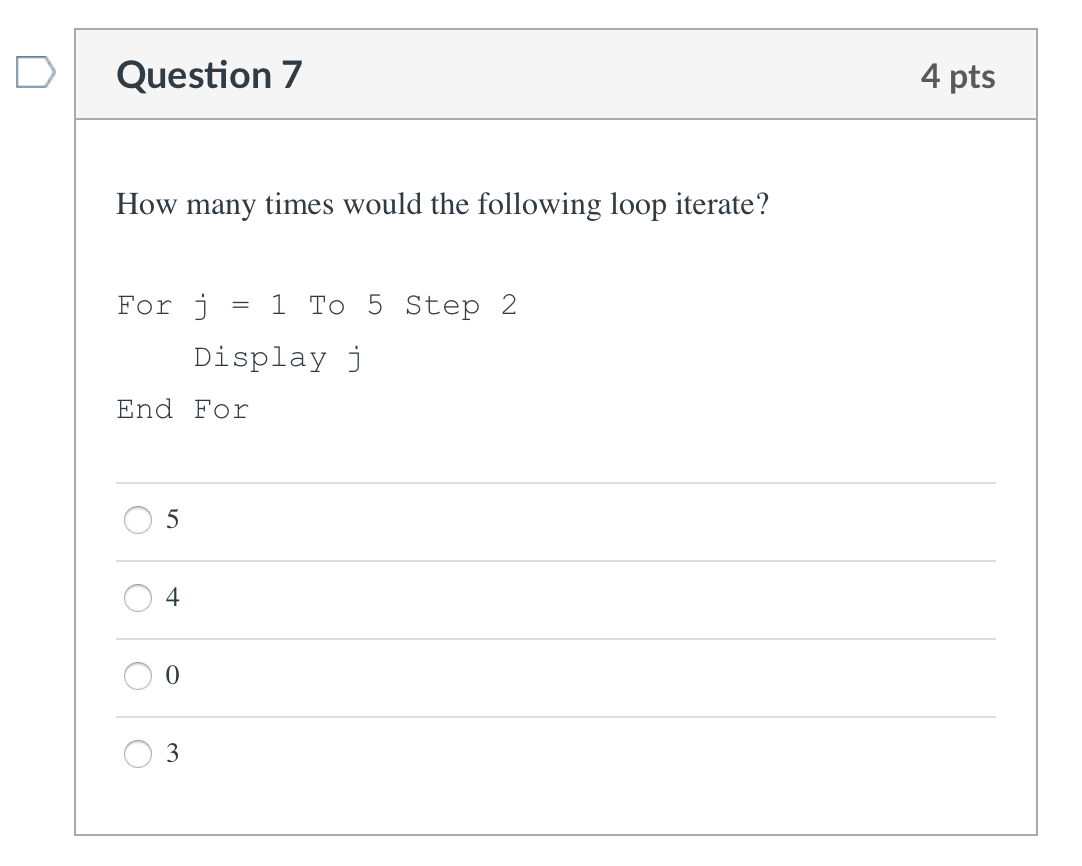This screenshot has height=866, width=1082.
Task: Select the radio button for answer 0
Action: (x=137, y=676)
